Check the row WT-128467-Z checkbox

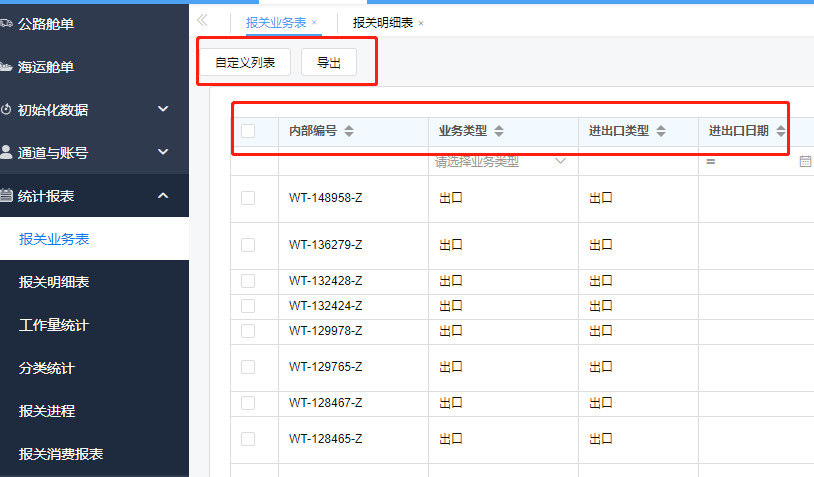248,403
